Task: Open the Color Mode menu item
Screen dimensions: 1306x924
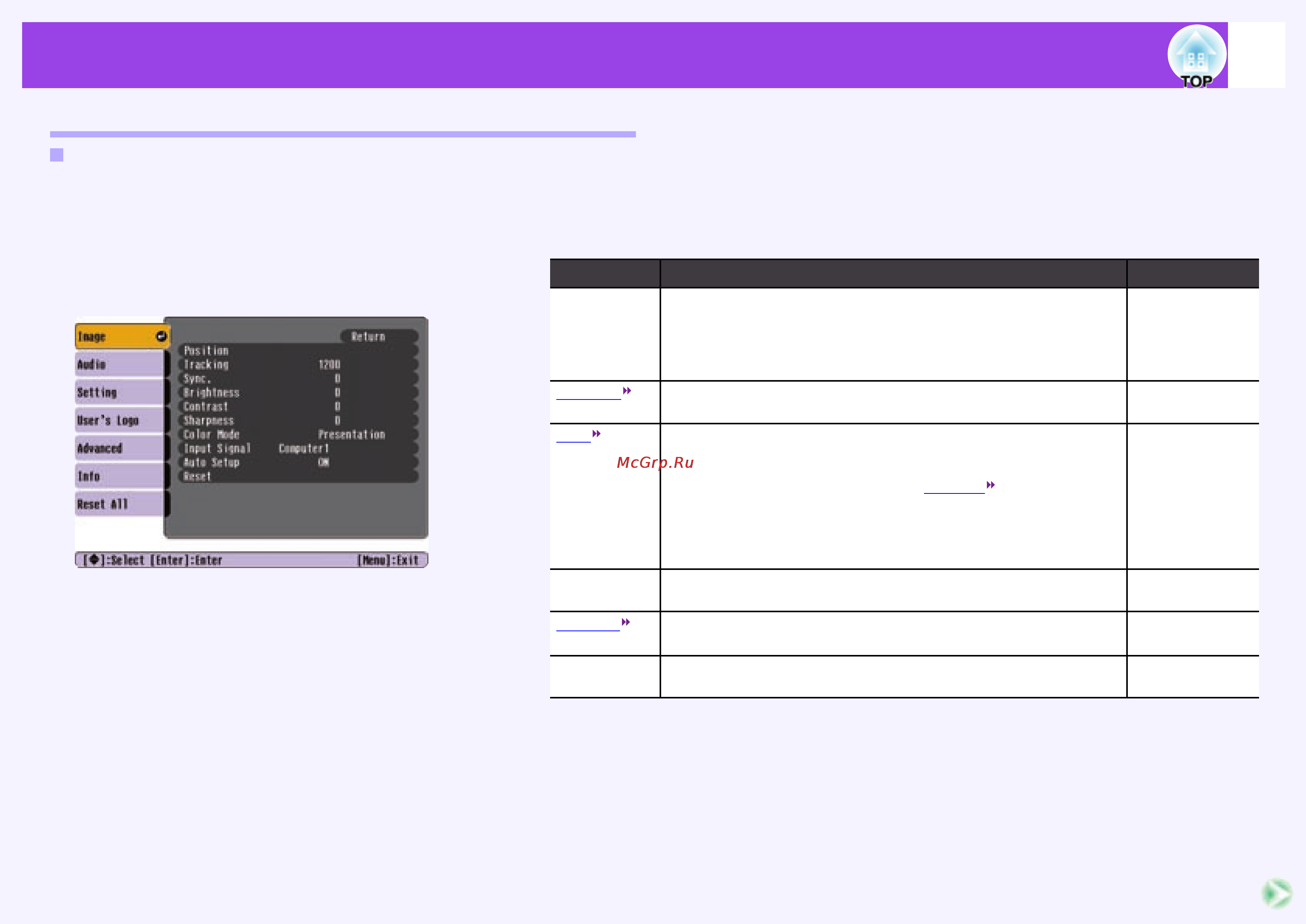Action: 299,434
